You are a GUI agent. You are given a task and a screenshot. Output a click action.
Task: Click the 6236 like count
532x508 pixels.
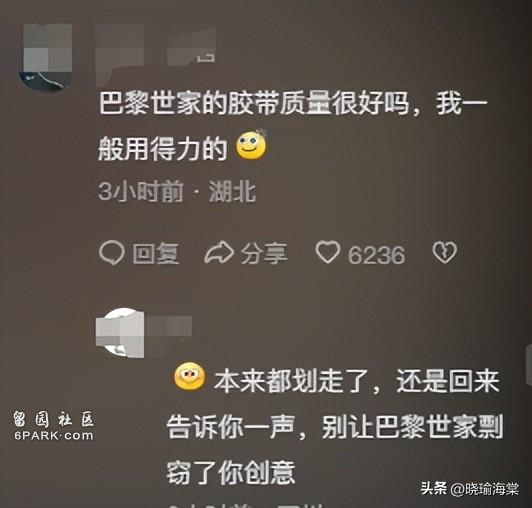coord(376,255)
